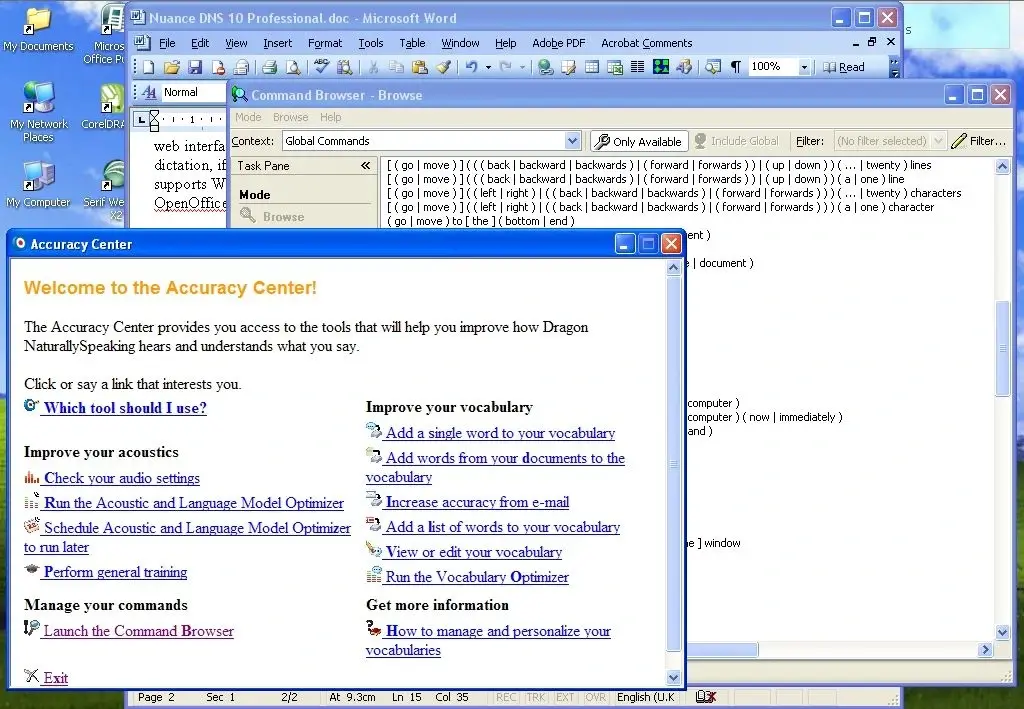This screenshot has height=709, width=1024.
Task: Select the Format Painter brush icon
Action: pos(444,67)
